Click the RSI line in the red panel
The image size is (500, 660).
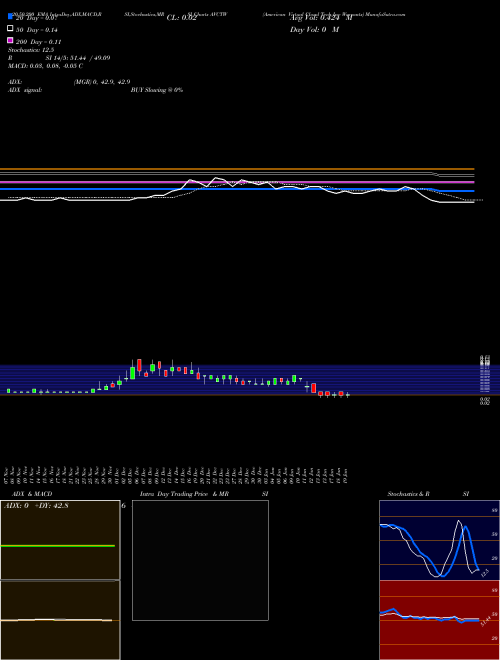point(429,617)
